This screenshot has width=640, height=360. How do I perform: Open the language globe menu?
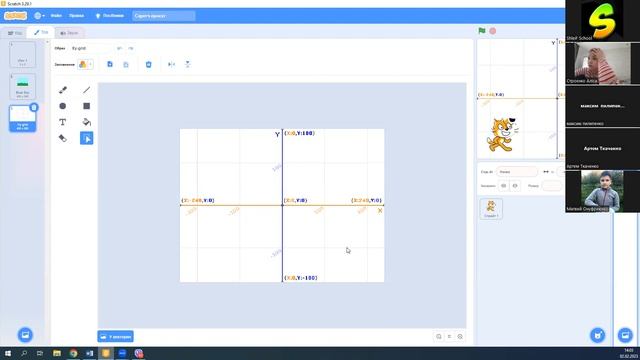click(x=39, y=16)
